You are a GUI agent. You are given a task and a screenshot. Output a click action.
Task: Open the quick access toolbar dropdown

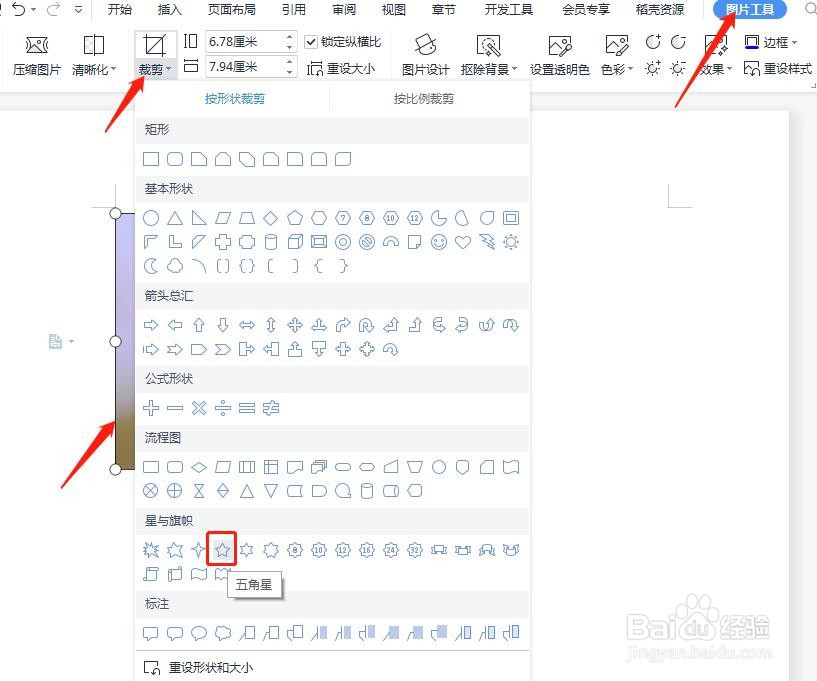point(78,9)
